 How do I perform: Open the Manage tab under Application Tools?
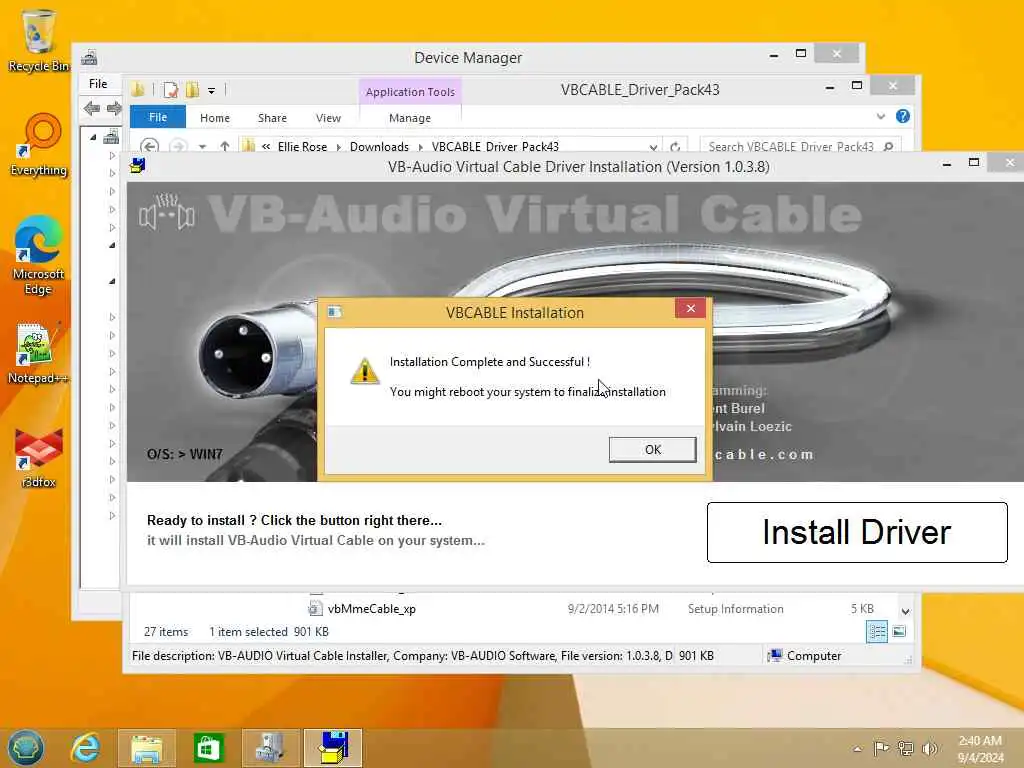click(x=410, y=118)
